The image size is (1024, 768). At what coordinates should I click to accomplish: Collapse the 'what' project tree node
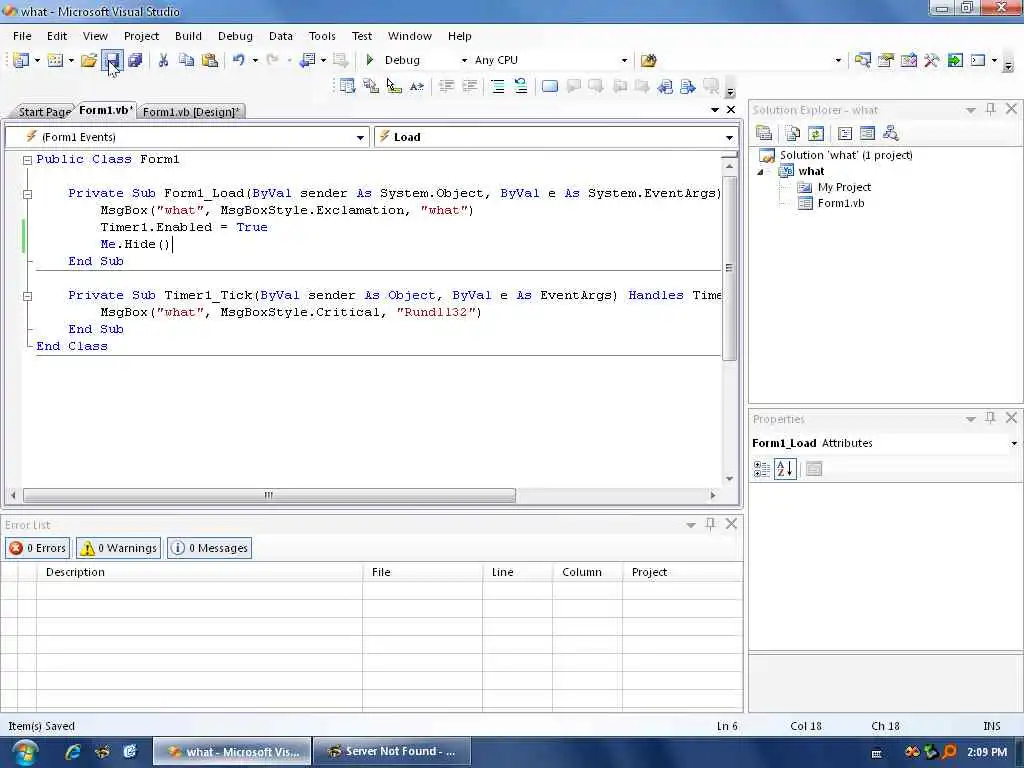(x=760, y=172)
